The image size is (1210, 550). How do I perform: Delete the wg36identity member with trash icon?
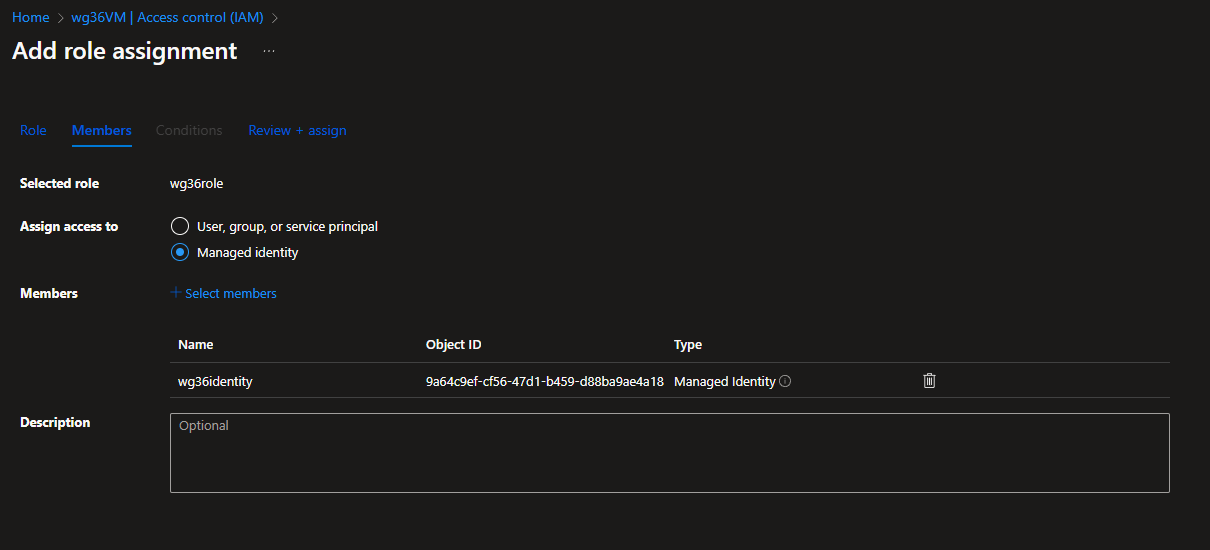[929, 381]
